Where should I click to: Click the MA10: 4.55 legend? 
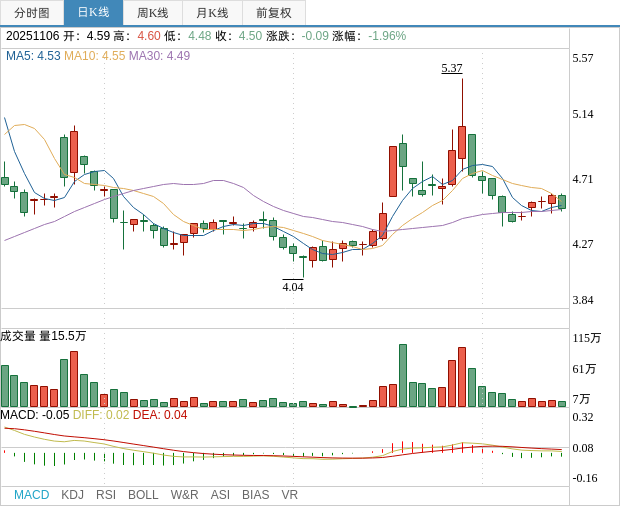[x=95, y=56]
